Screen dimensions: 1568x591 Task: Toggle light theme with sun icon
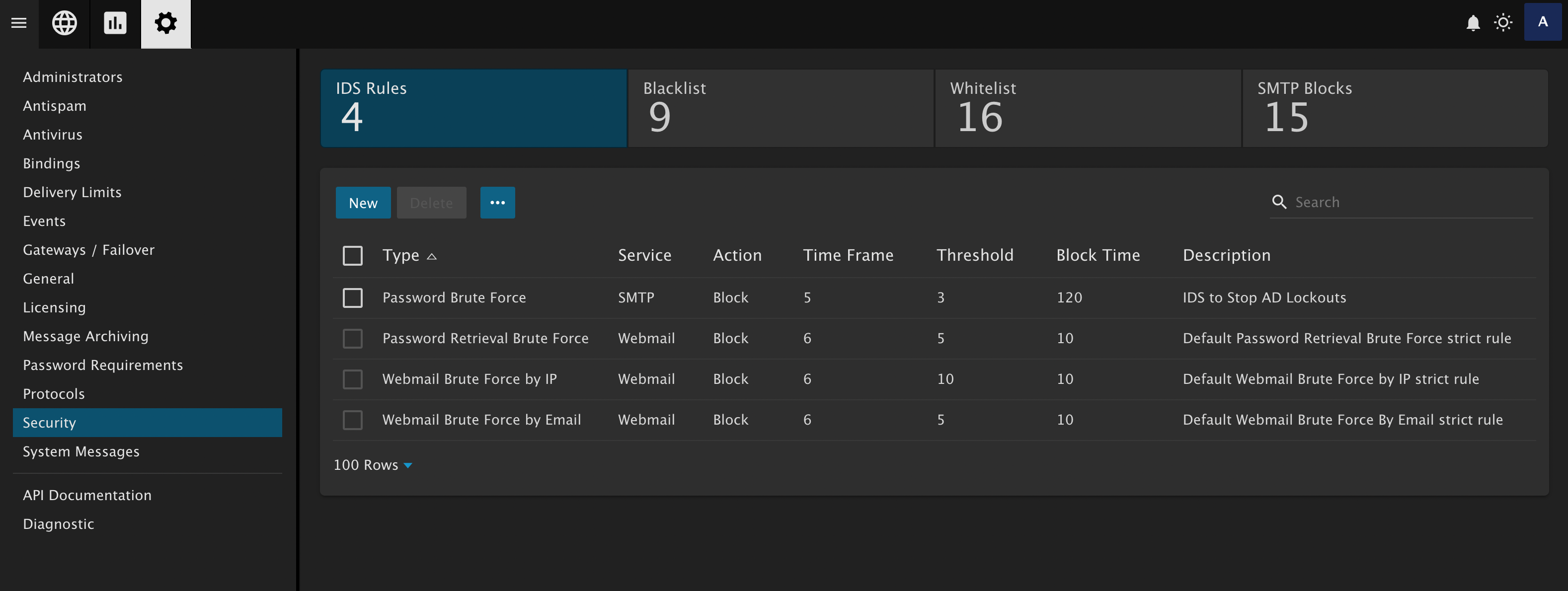pyautogui.click(x=1503, y=23)
